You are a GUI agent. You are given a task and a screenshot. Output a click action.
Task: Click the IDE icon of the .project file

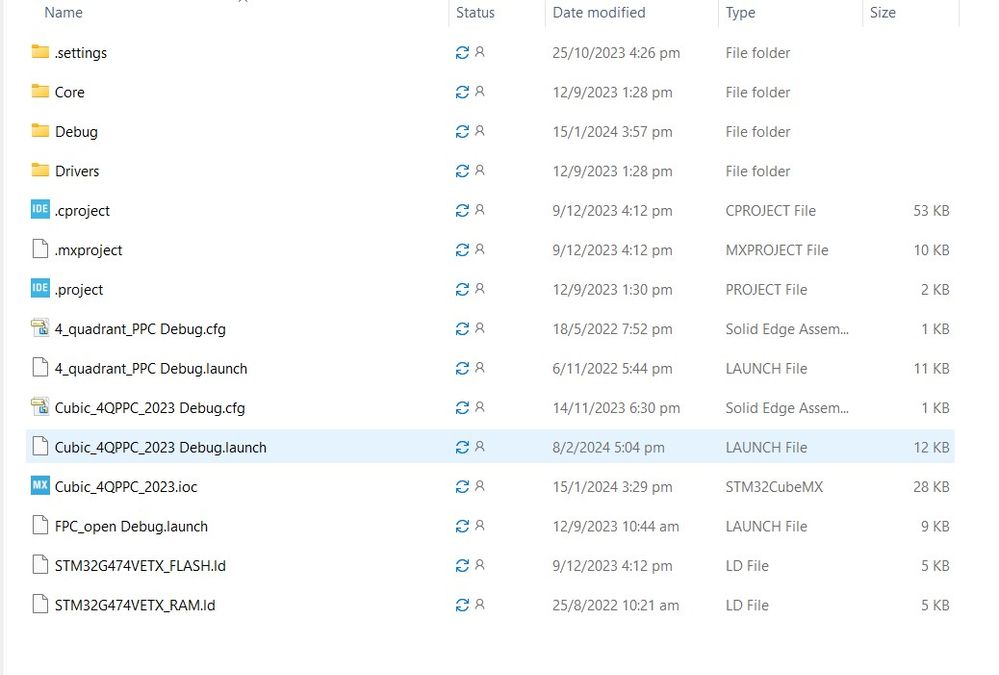pyautogui.click(x=40, y=289)
